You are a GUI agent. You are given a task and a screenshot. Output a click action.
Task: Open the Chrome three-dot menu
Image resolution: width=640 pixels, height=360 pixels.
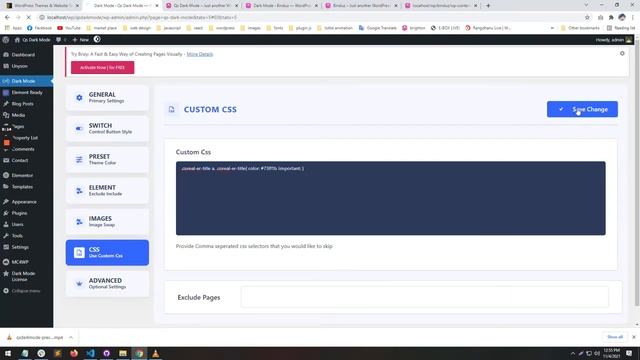pos(633,17)
